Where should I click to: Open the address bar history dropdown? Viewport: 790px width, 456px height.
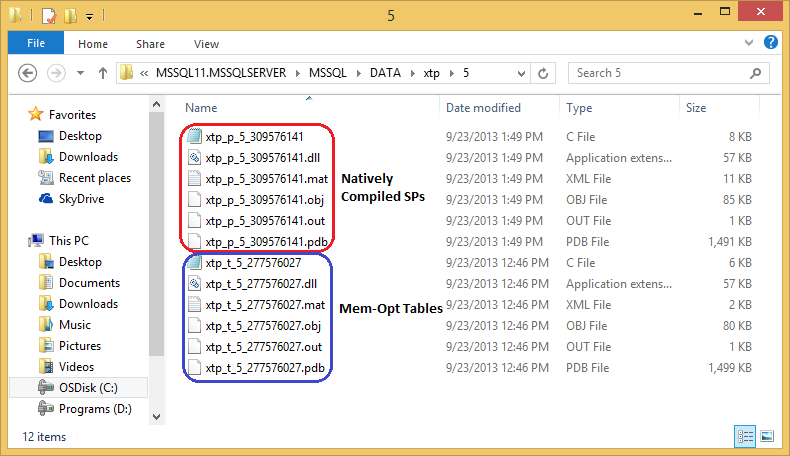(521, 73)
